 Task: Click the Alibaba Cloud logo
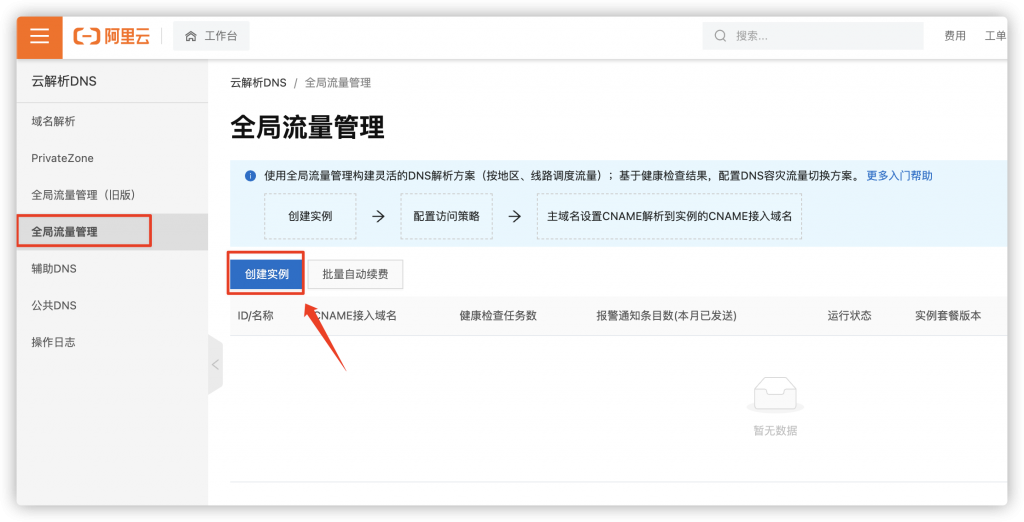pyautogui.click(x=112, y=37)
